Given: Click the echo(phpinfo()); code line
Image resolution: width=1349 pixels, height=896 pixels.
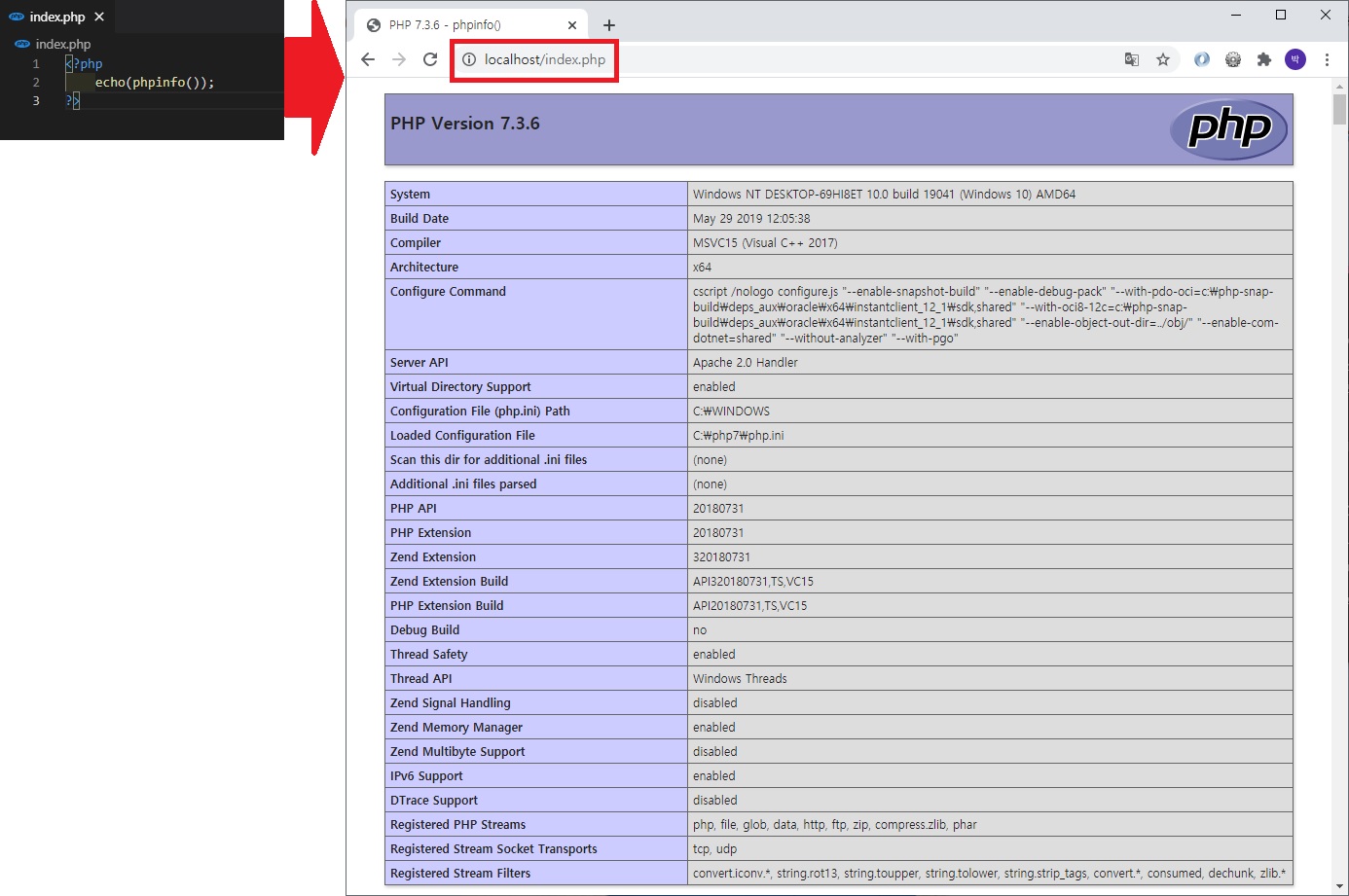Looking at the screenshot, I should tap(155, 83).
